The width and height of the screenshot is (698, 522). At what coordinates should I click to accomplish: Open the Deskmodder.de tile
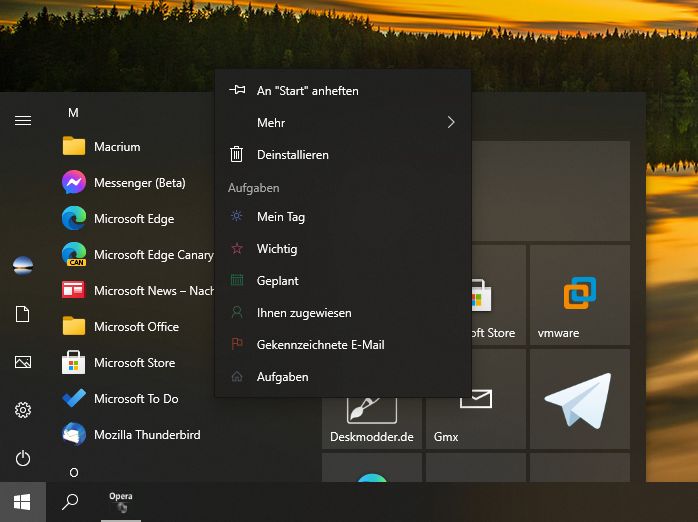point(372,423)
